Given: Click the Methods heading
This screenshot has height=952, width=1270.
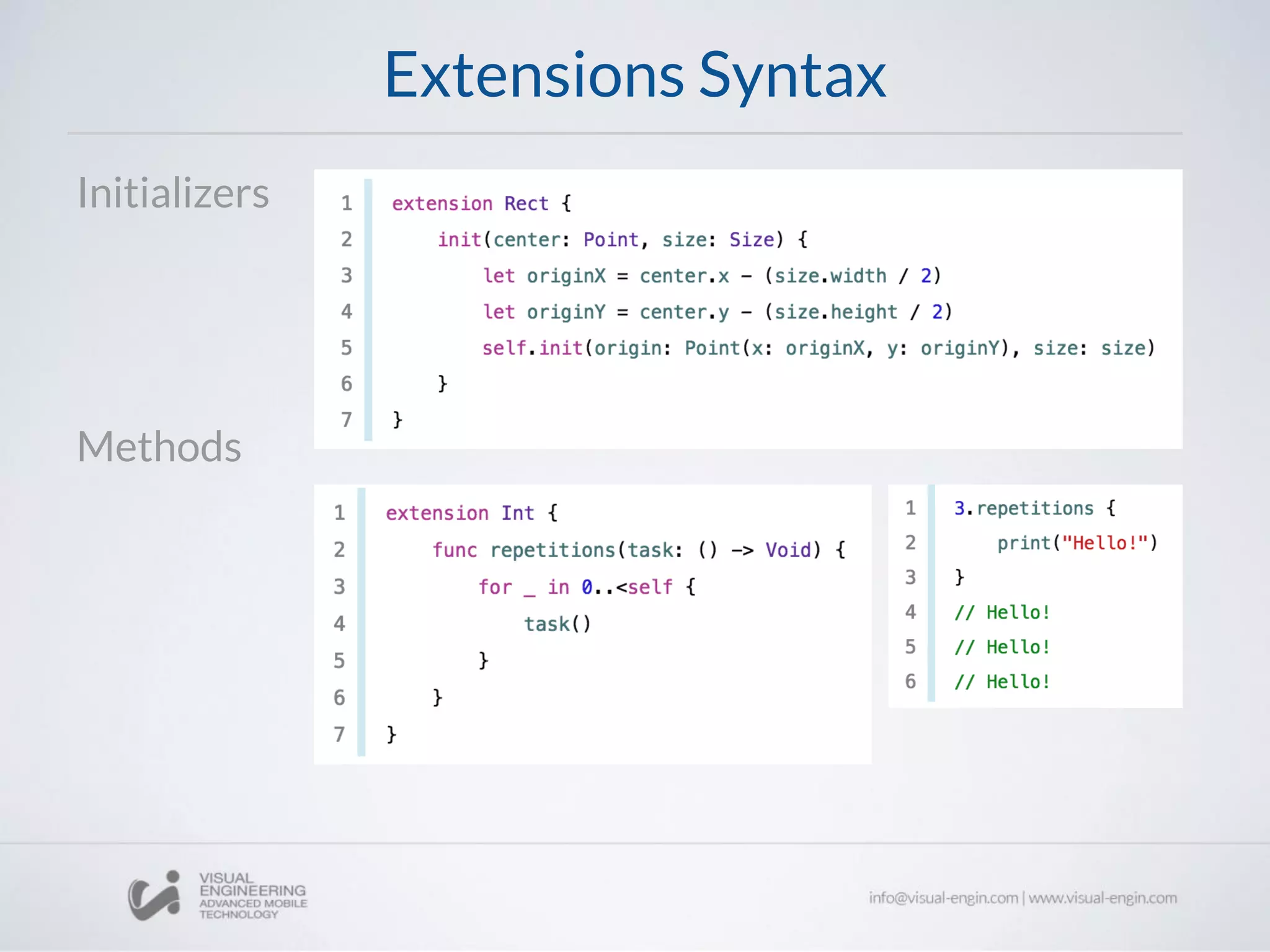Looking at the screenshot, I should point(159,446).
